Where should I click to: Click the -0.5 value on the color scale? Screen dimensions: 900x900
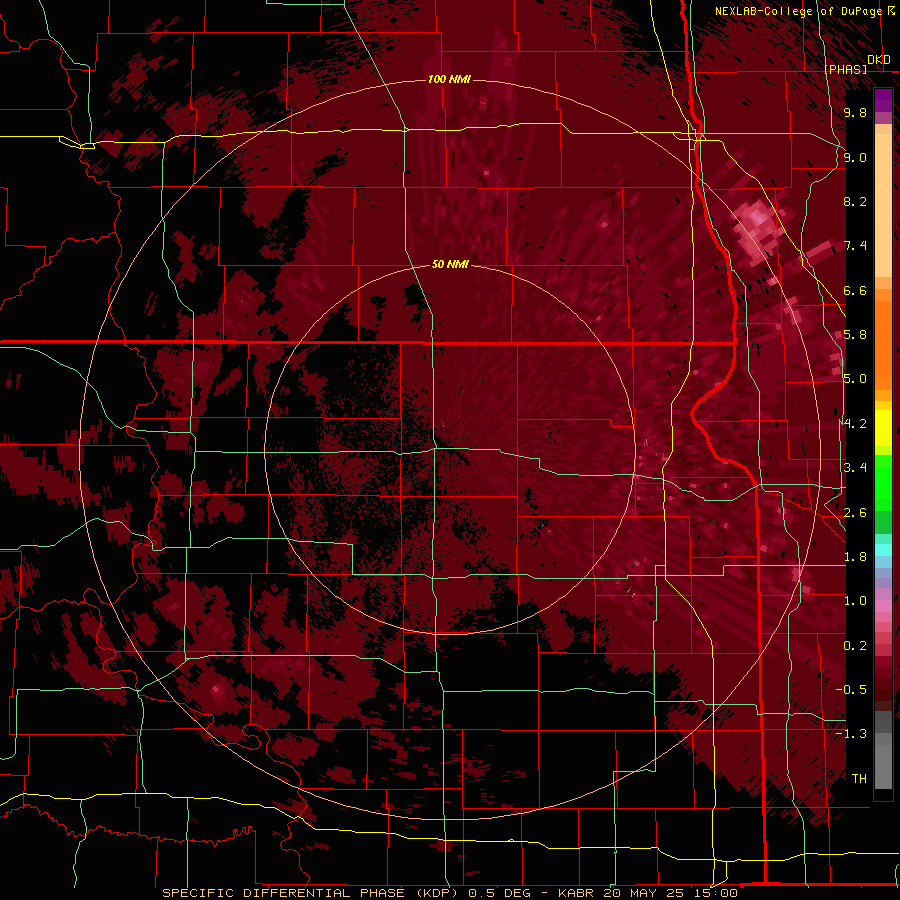851,690
